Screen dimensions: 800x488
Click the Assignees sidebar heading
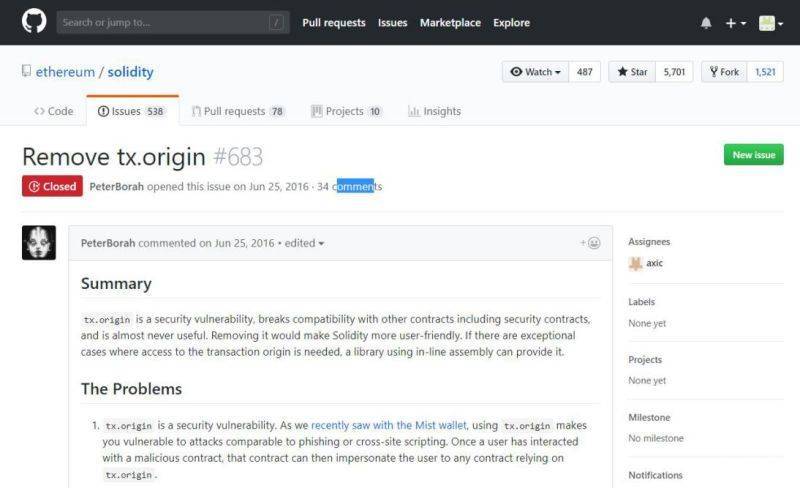pos(649,241)
